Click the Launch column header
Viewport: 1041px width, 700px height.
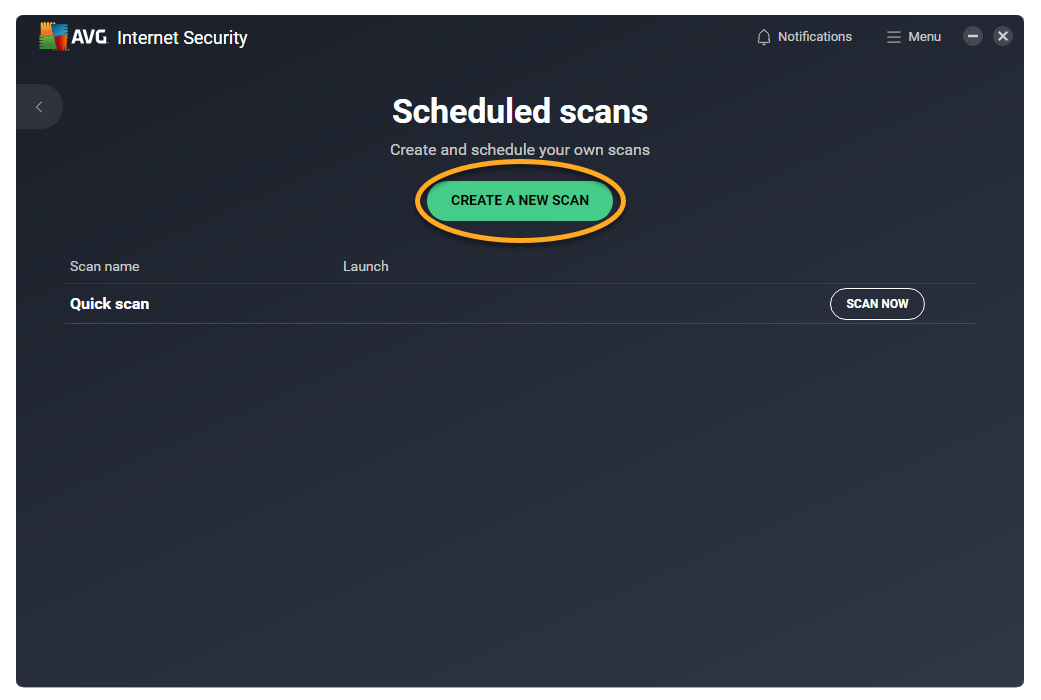click(x=366, y=267)
